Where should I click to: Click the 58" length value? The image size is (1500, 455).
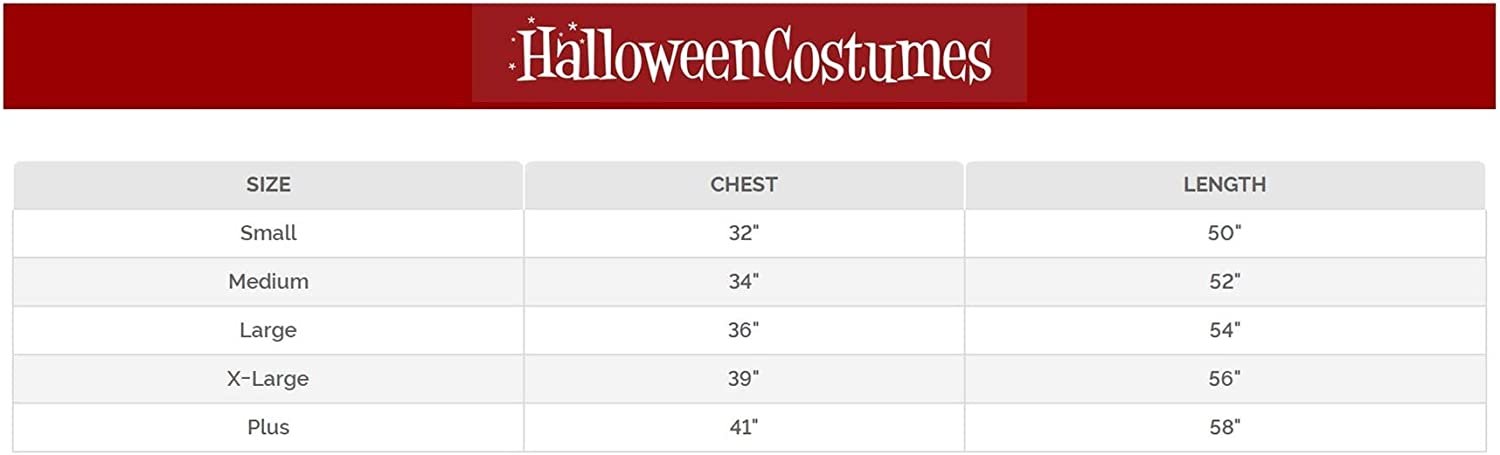pos(1224,427)
